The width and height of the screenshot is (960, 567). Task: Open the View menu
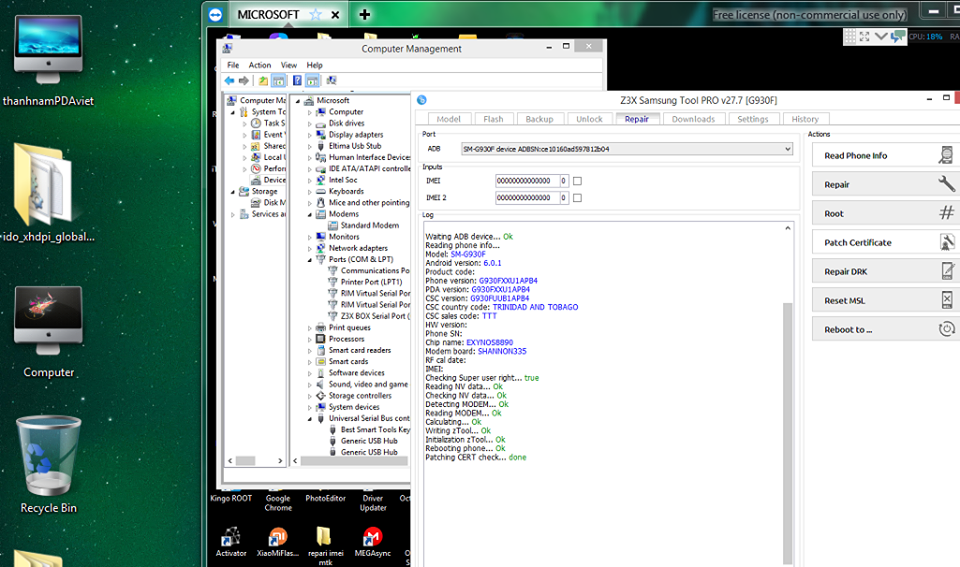pyautogui.click(x=288, y=65)
